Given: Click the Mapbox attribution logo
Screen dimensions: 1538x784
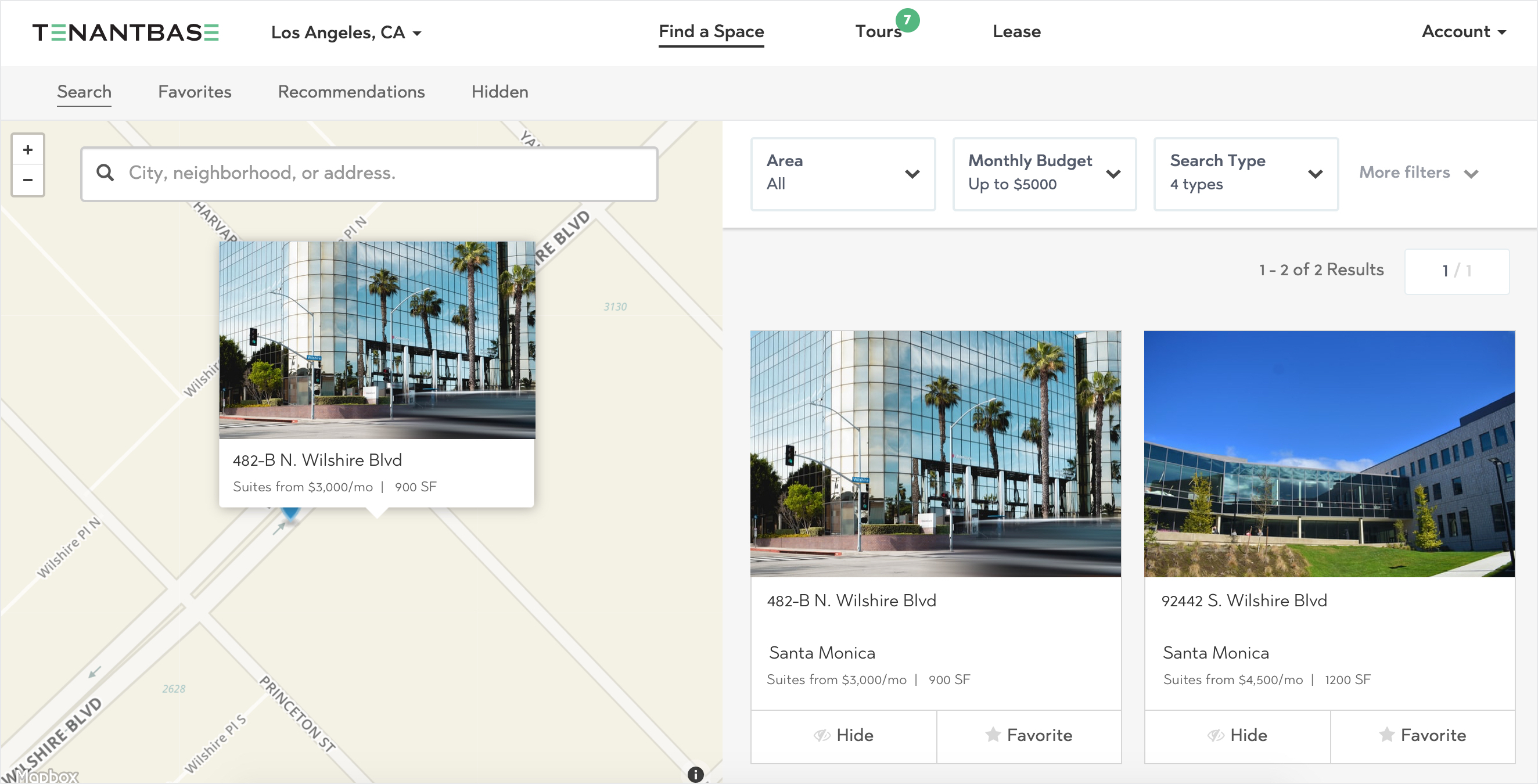Looking at the screenshot, I should (46, 776).
